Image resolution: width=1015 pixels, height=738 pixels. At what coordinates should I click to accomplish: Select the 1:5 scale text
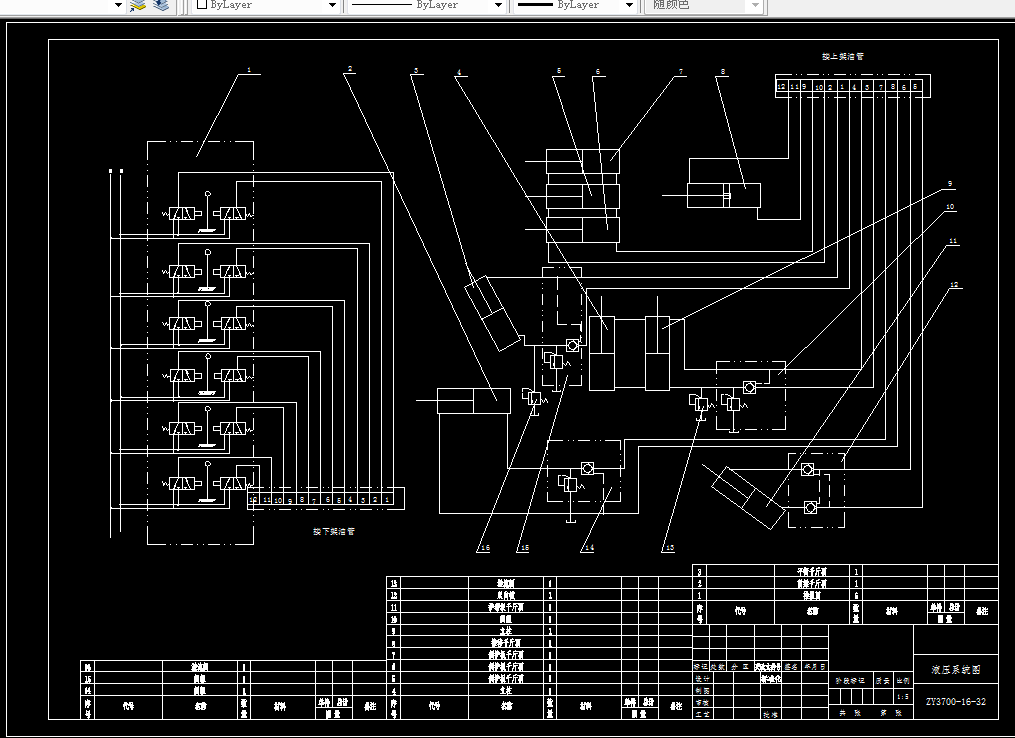[903, 697]
